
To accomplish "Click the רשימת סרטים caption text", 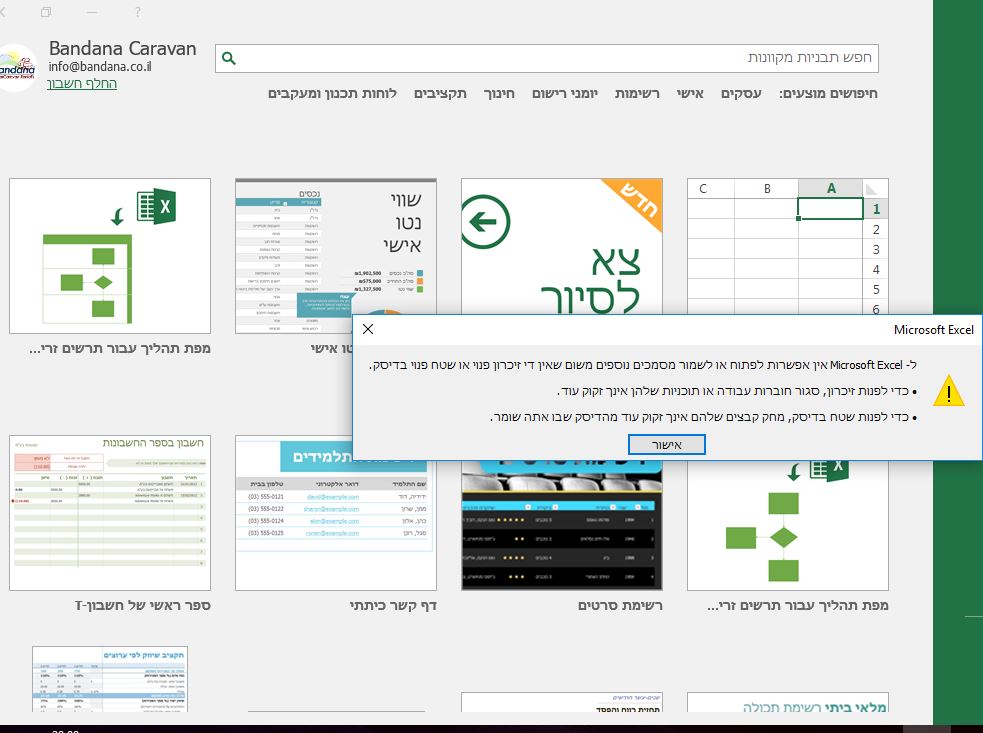I will click(x=620, y=606).
